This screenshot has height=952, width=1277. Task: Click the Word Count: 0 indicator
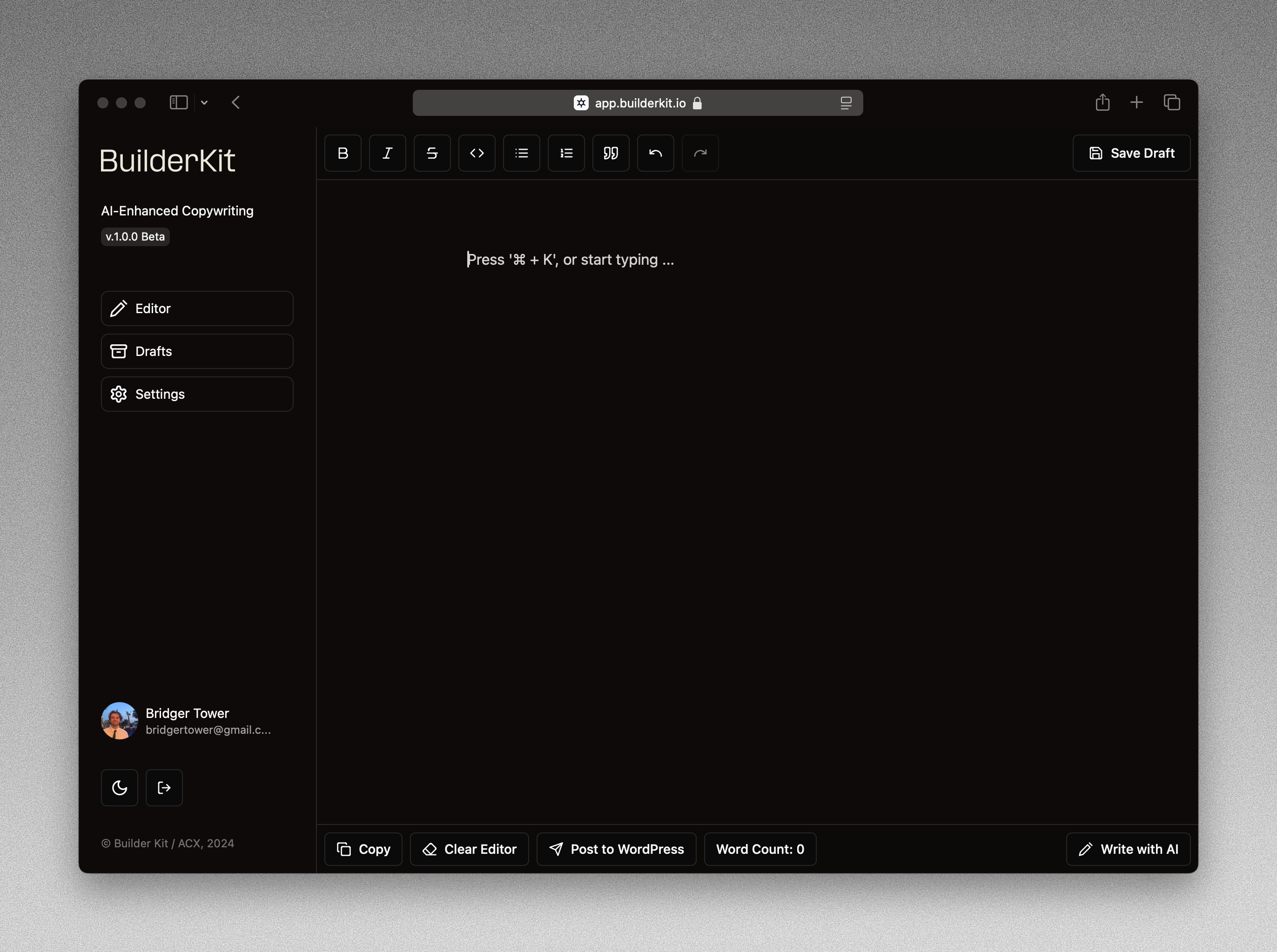(x=760, y=850)
